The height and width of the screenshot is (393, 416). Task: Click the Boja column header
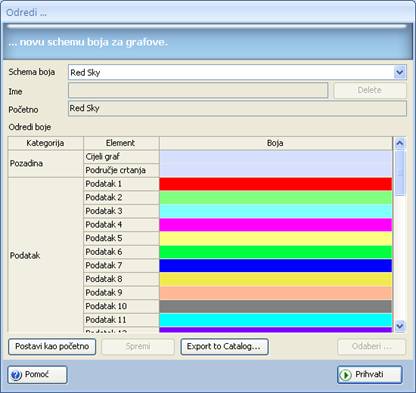[276, 143]
